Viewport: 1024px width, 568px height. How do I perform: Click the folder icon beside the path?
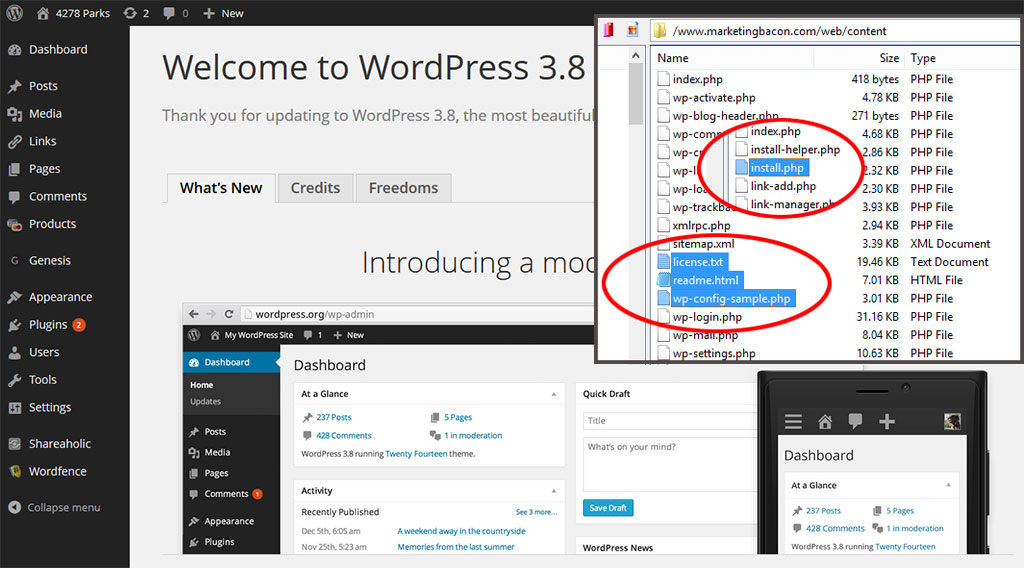click(x=660, y=31)
